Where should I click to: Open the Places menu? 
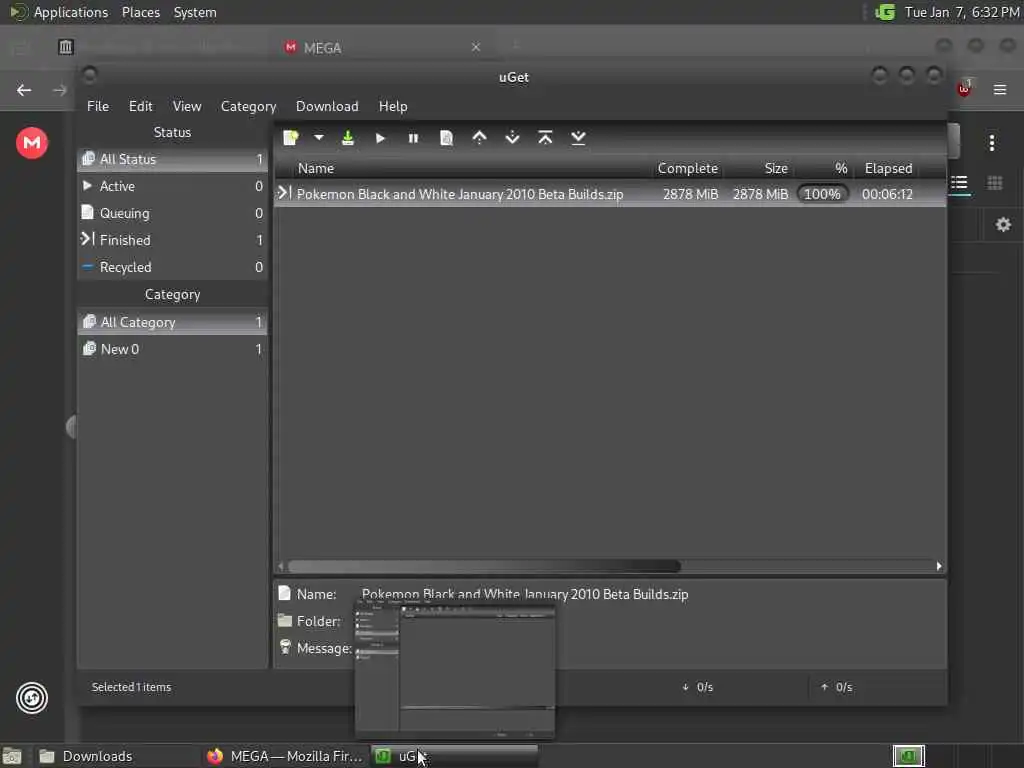point(141,12)
